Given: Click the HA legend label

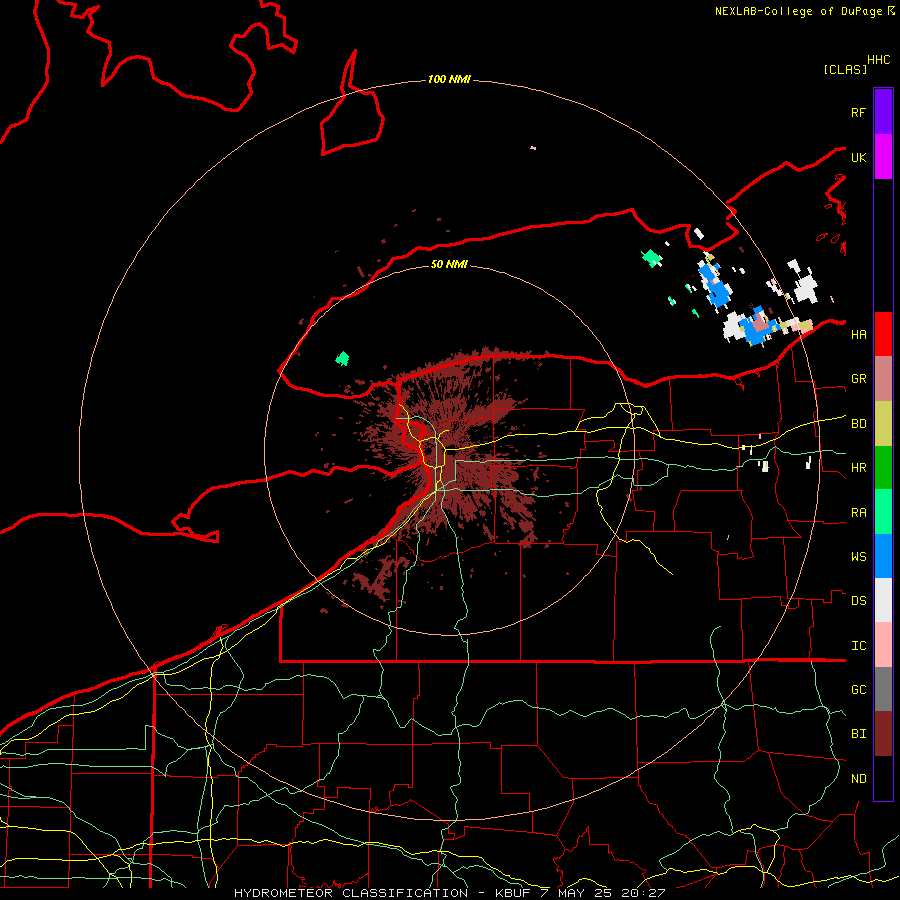Looking at the screenshot, I should tap(858, 334).
